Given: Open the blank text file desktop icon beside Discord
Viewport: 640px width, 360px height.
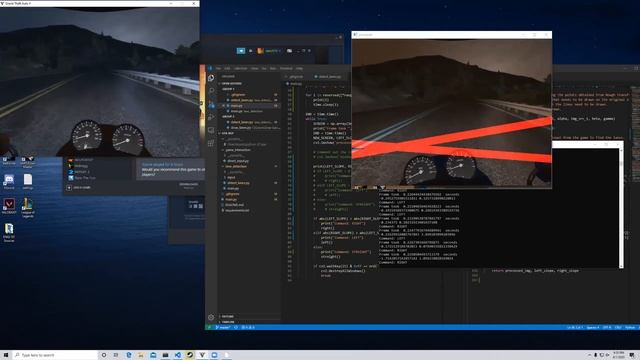Looking at the screenshot, I should point(28,182).
